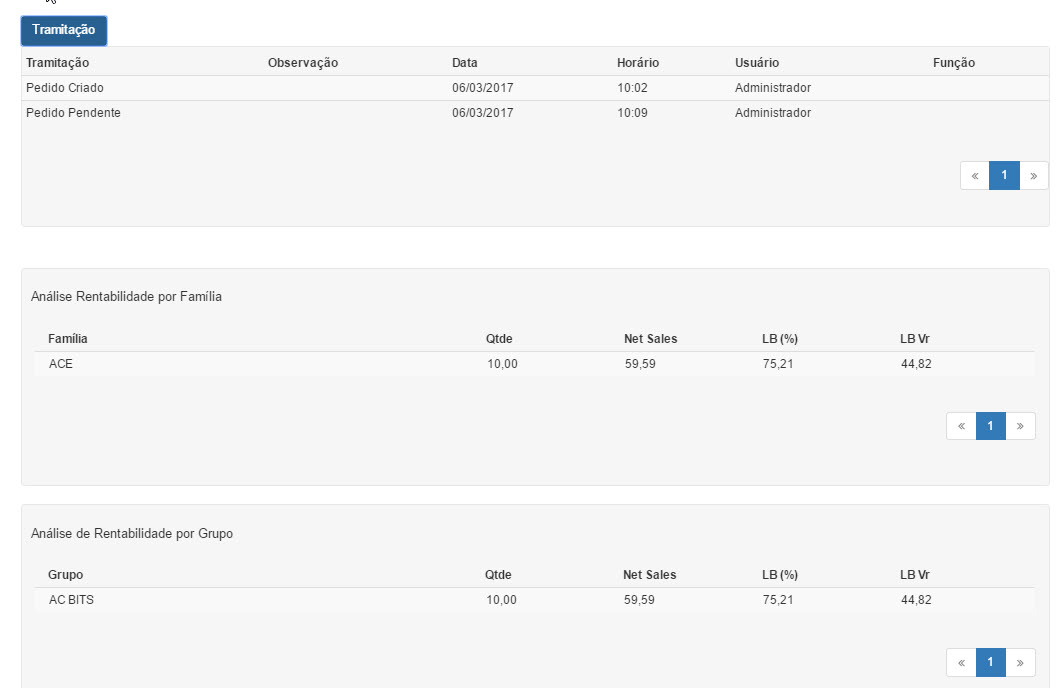1064x688 pixels.
Task: Click LB (%) header in Grupo table
Action: tap(780, 575)
